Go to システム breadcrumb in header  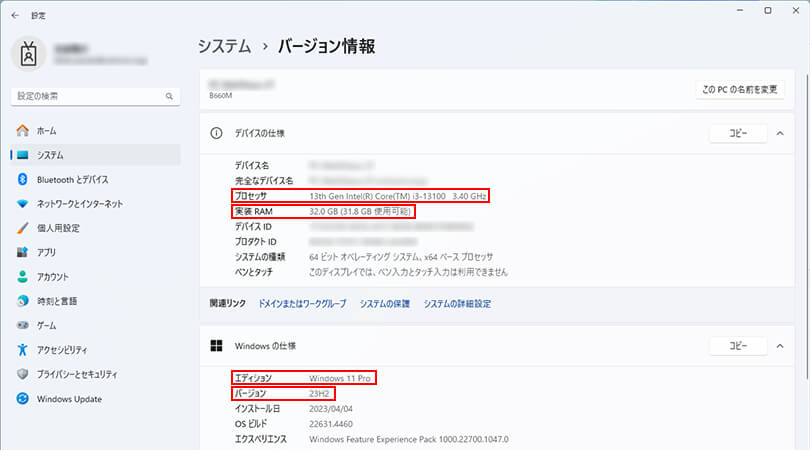point(224,46)
